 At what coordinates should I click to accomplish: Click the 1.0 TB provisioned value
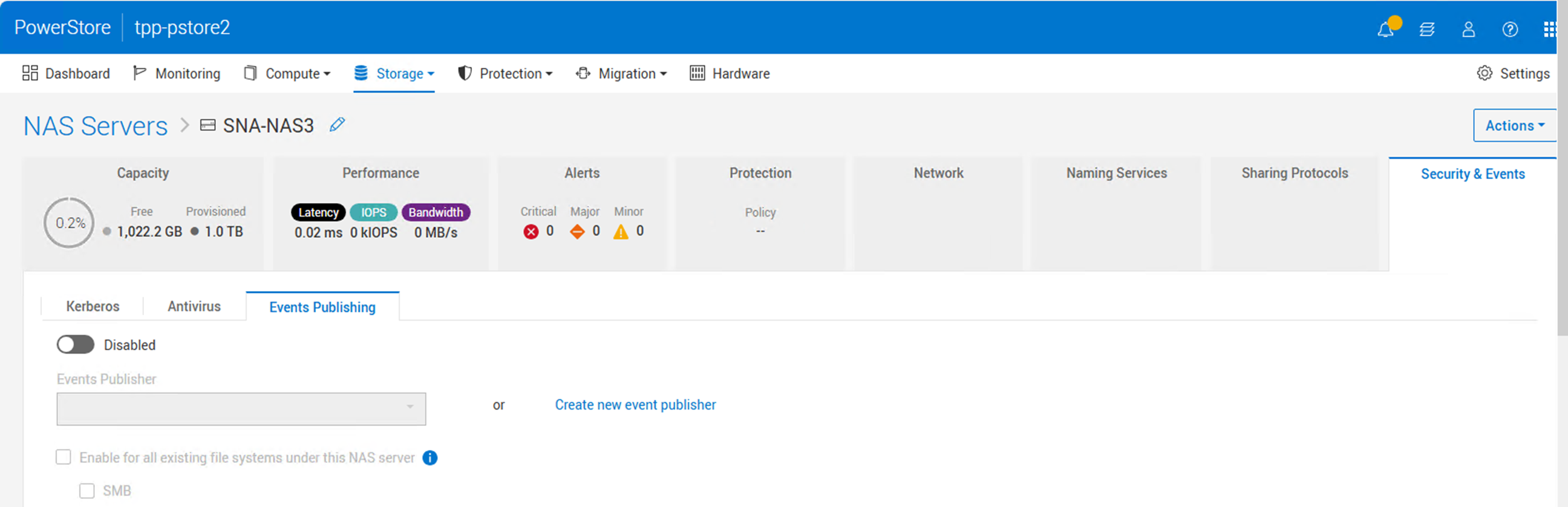point(223,232)
